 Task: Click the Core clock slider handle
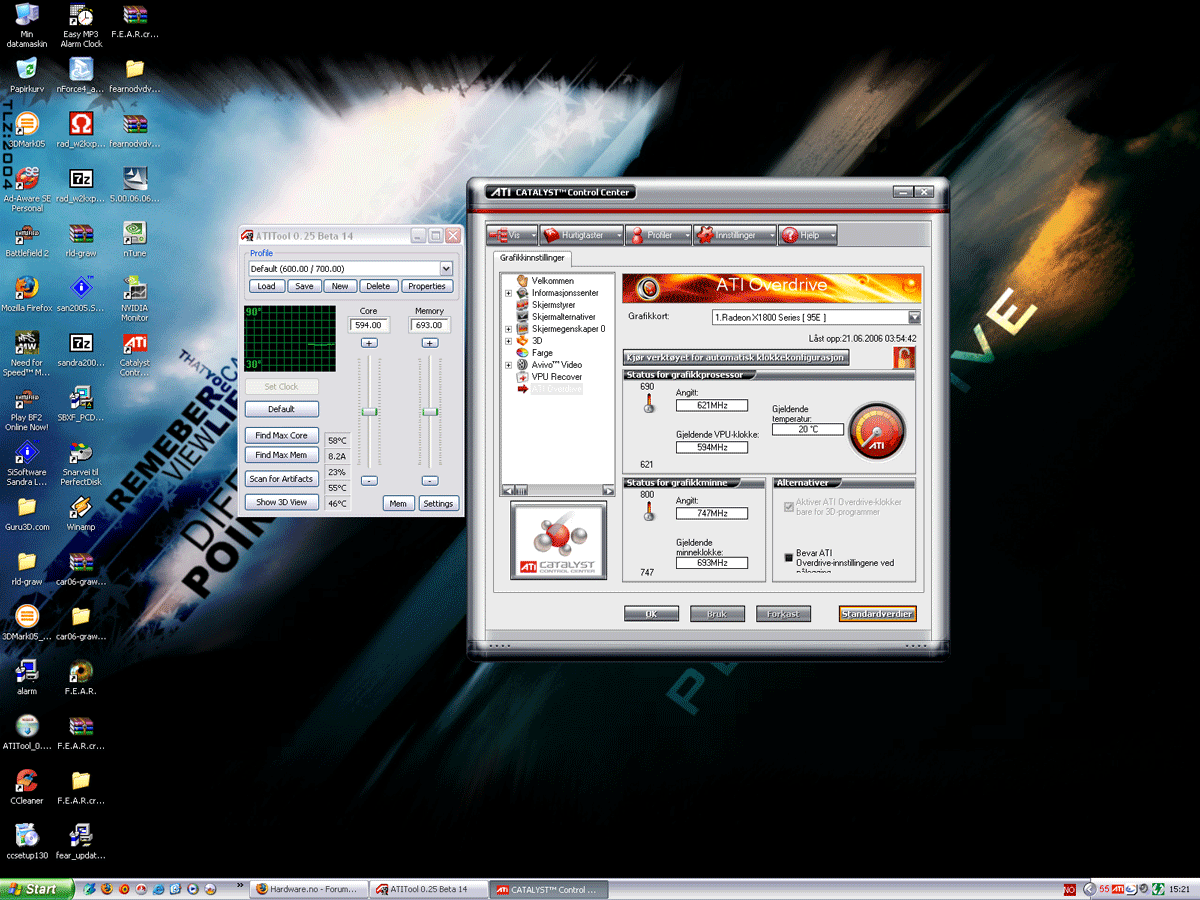pos(369,412)
